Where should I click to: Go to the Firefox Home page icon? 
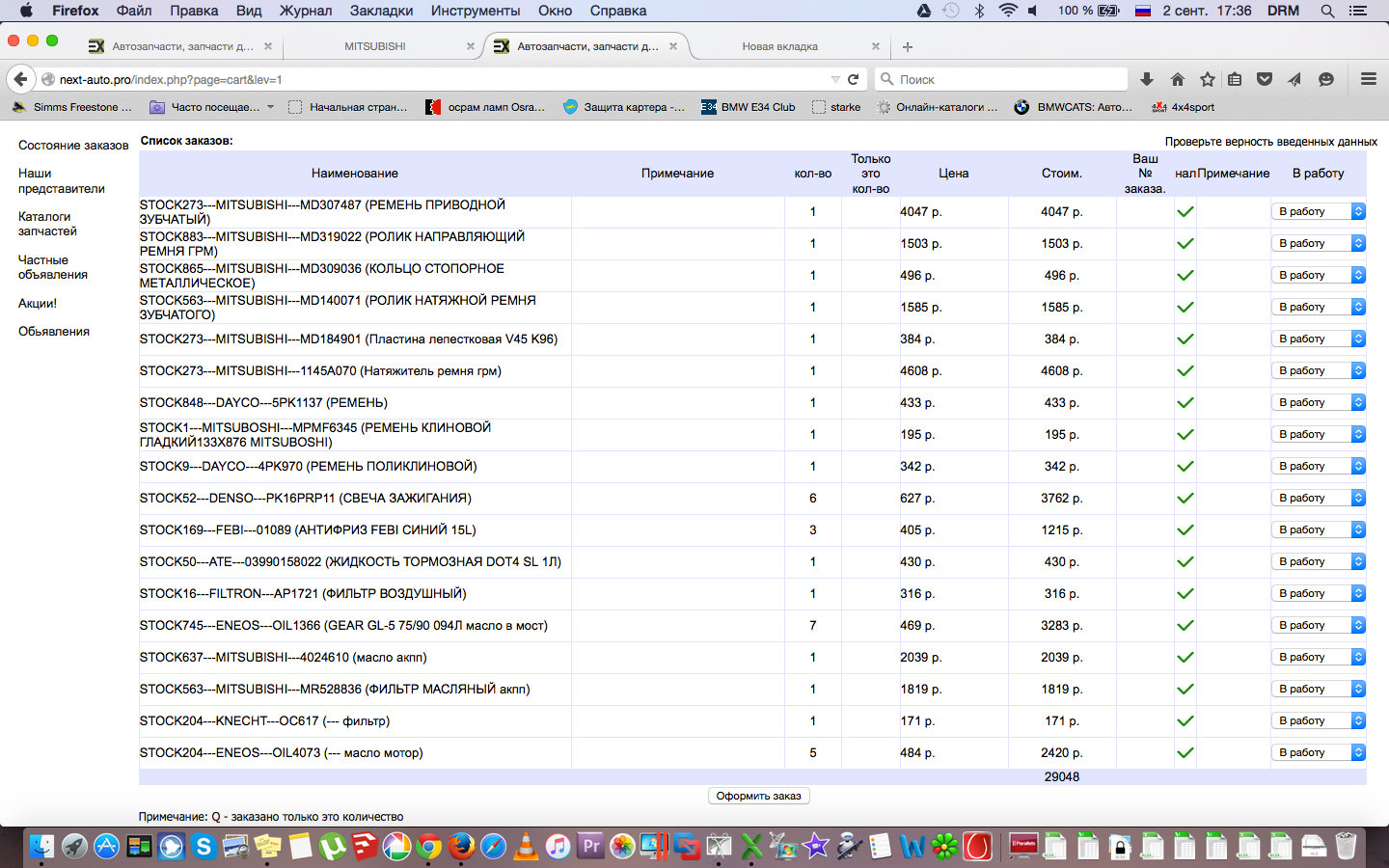tap(1177, 79)
